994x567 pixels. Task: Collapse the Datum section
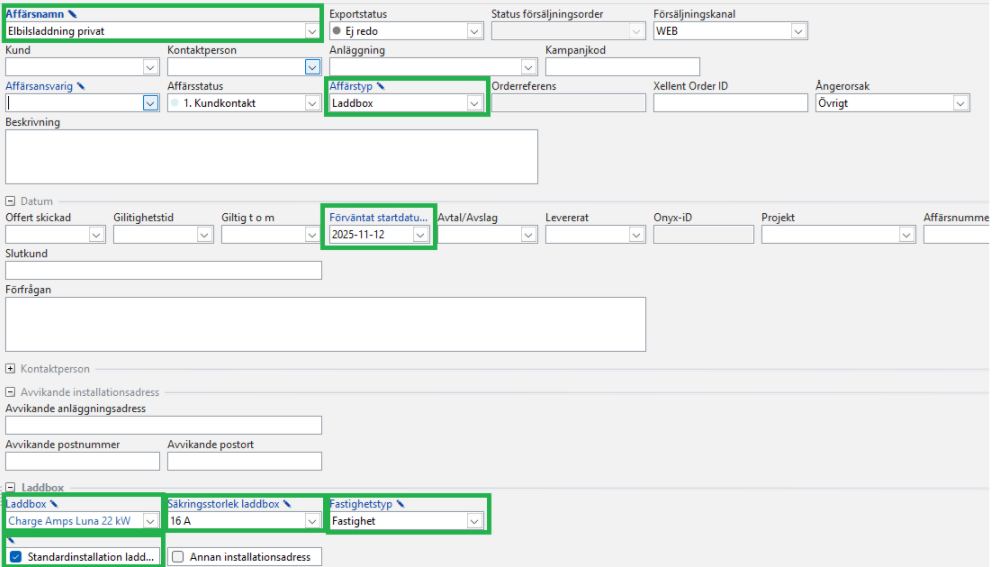[x=11, y=201]
